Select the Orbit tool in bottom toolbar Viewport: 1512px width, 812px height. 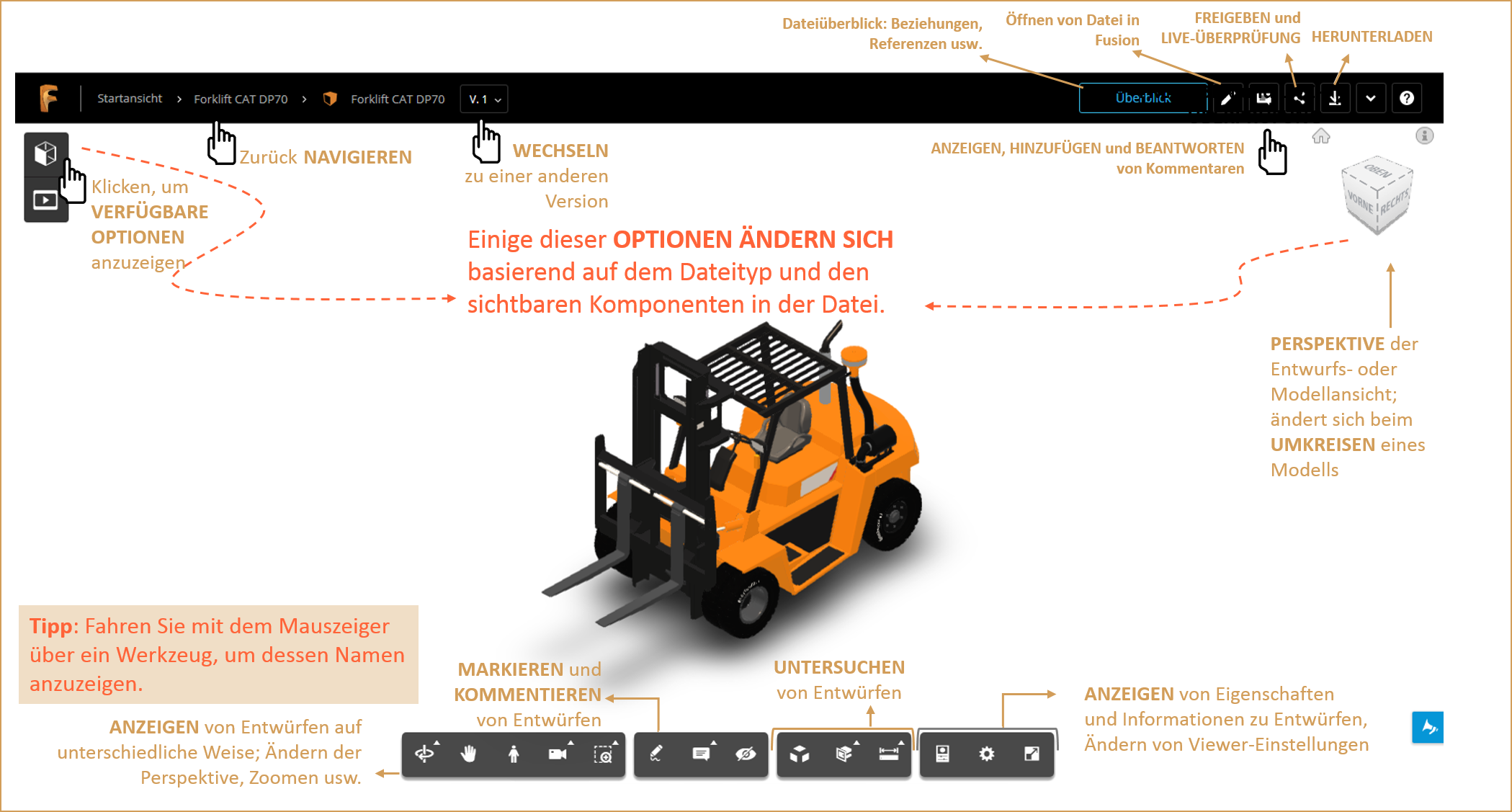(x=424, y=754)
